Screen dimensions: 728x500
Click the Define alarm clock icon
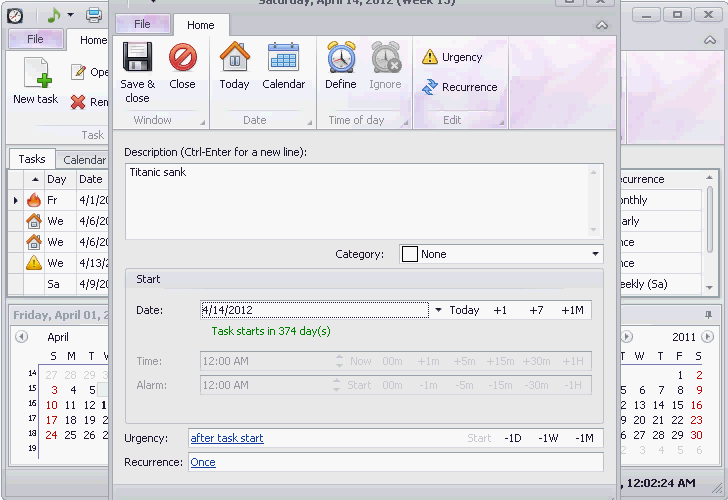coord(341,57)
